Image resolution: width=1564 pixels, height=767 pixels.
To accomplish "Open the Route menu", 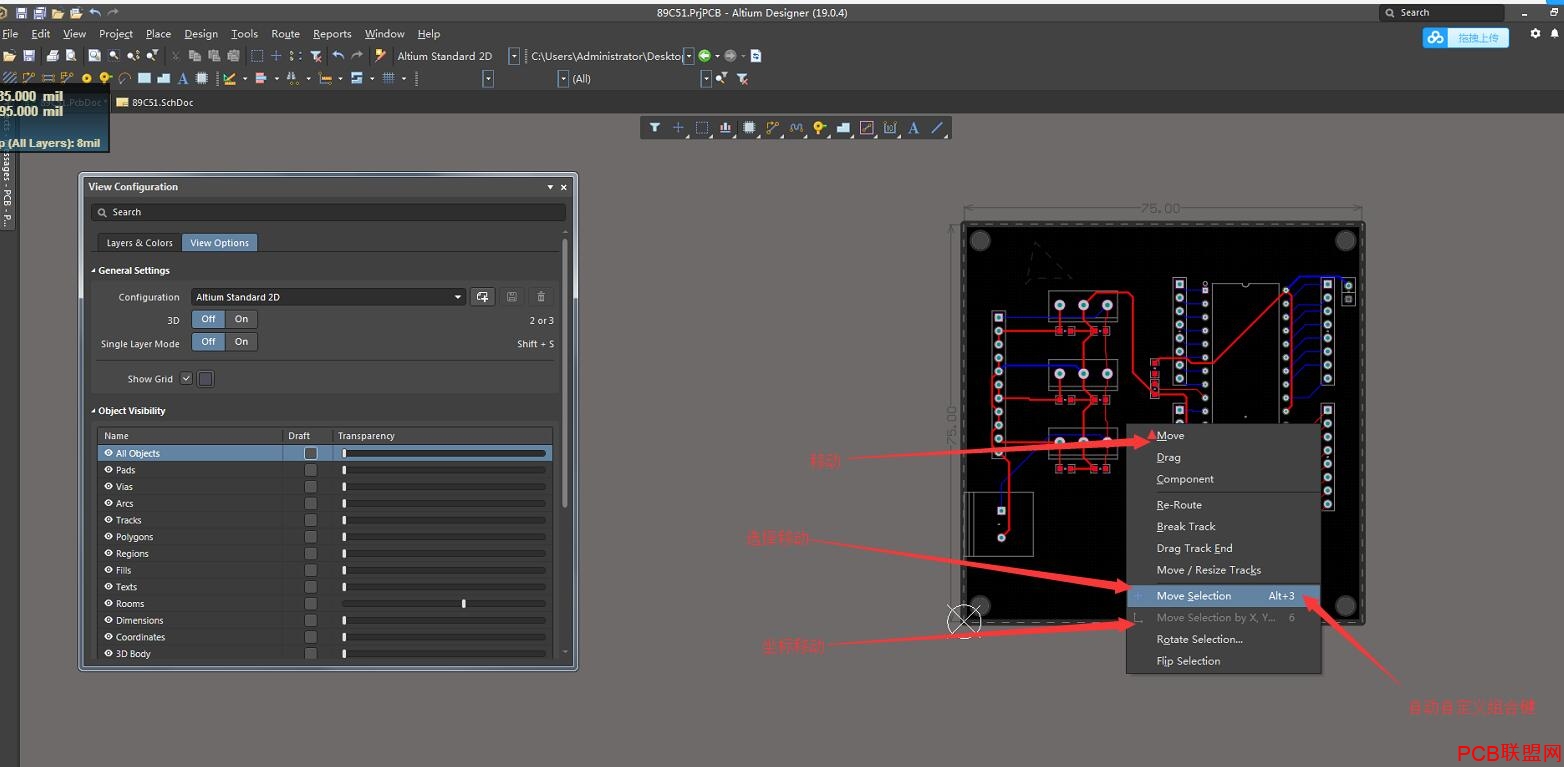I will coord(285,34).
